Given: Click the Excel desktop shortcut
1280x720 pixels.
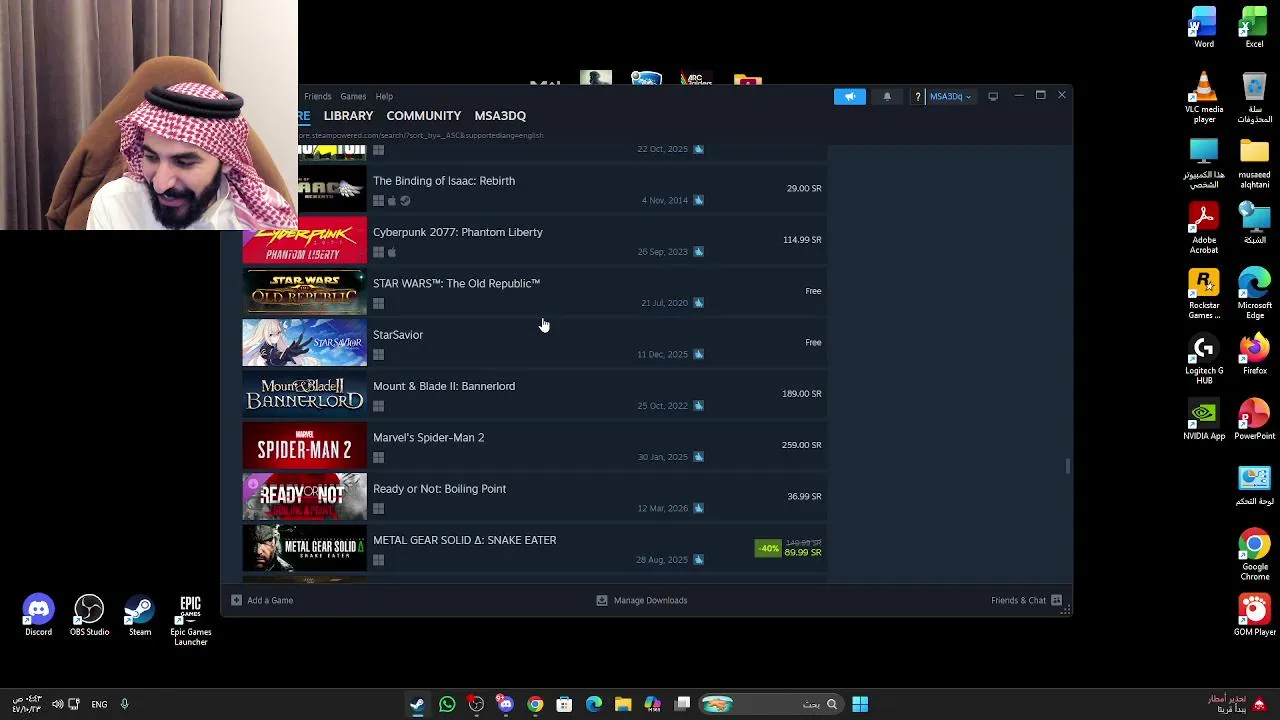Looking at the screenshot, I should pos(1254,28).
